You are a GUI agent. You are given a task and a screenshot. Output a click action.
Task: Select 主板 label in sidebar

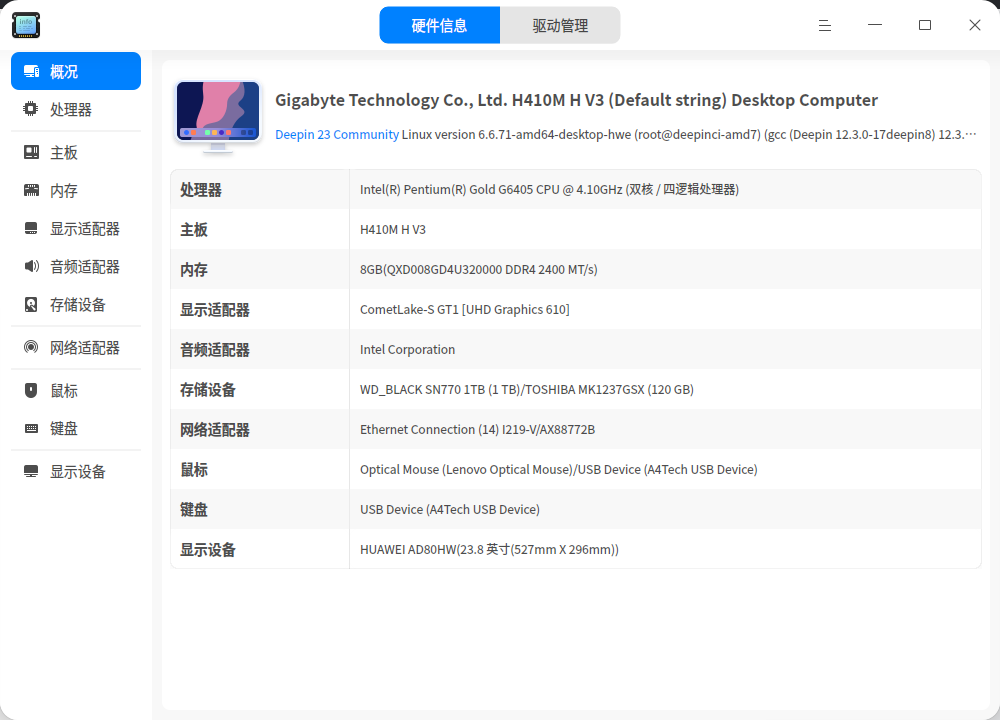click(64, 153)
